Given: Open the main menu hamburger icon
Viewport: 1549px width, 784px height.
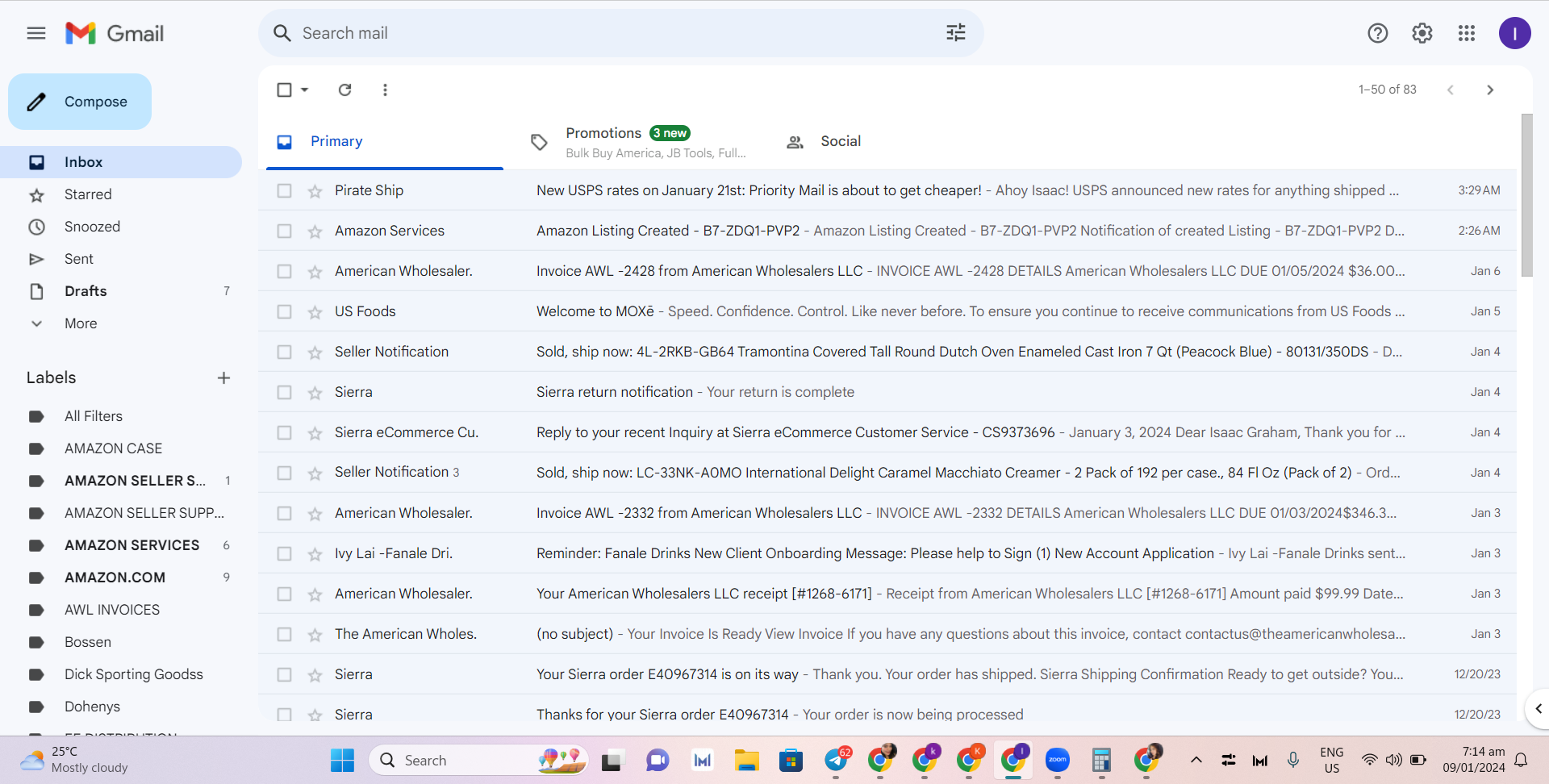Looking at the screenshot, I should [36, 33].
